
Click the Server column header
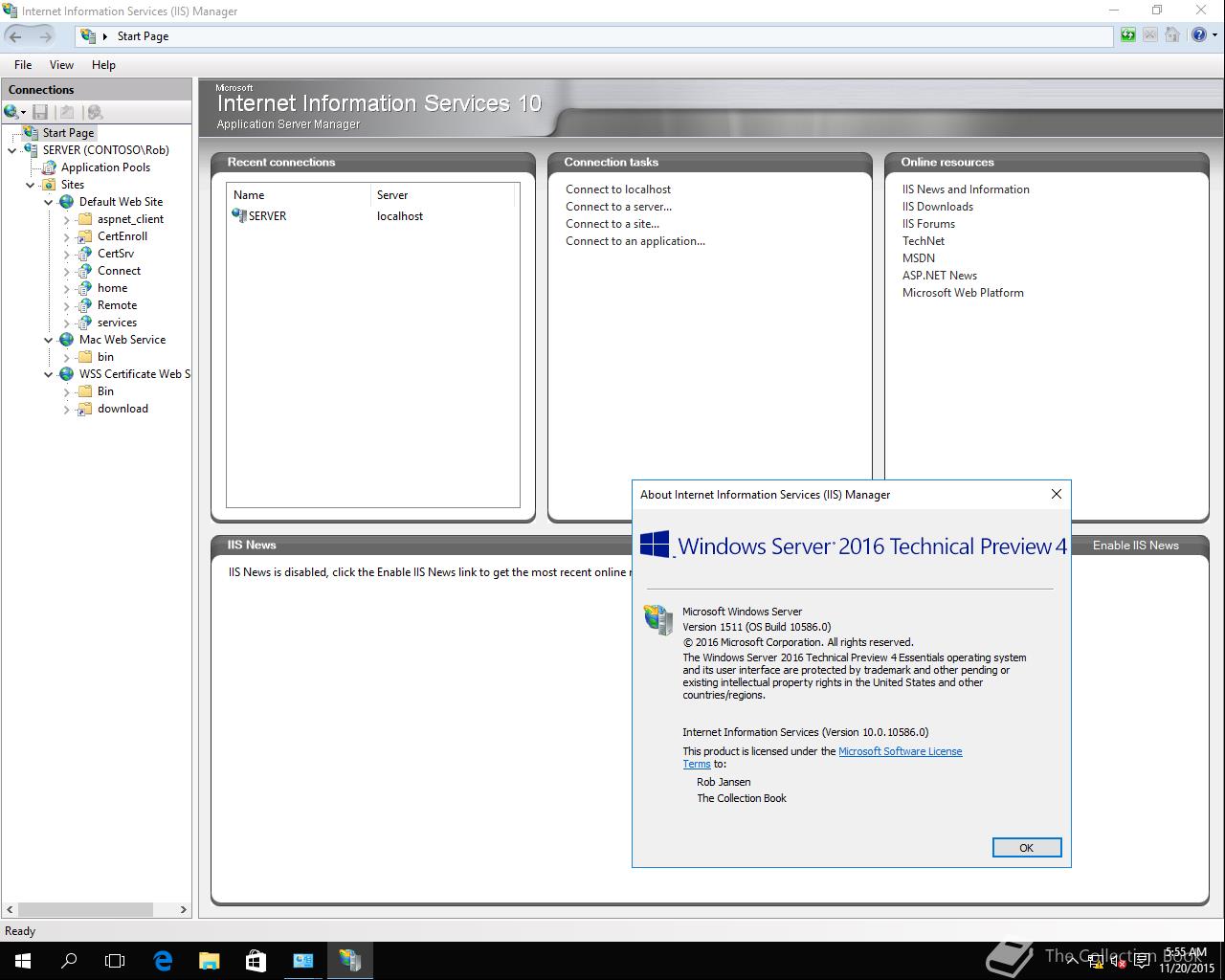point(442,195)
